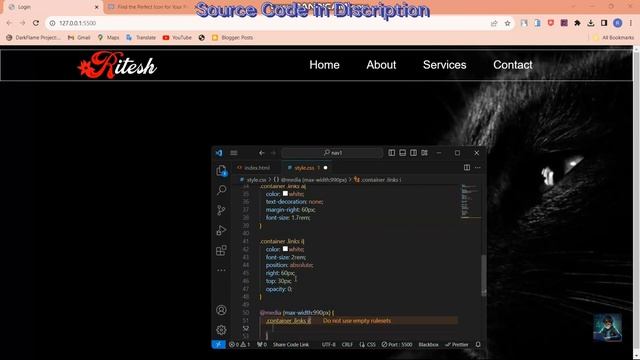Open the YouTube bookmark
The height and width of the screenshot is (360, 640).
[x=177, y=38]
